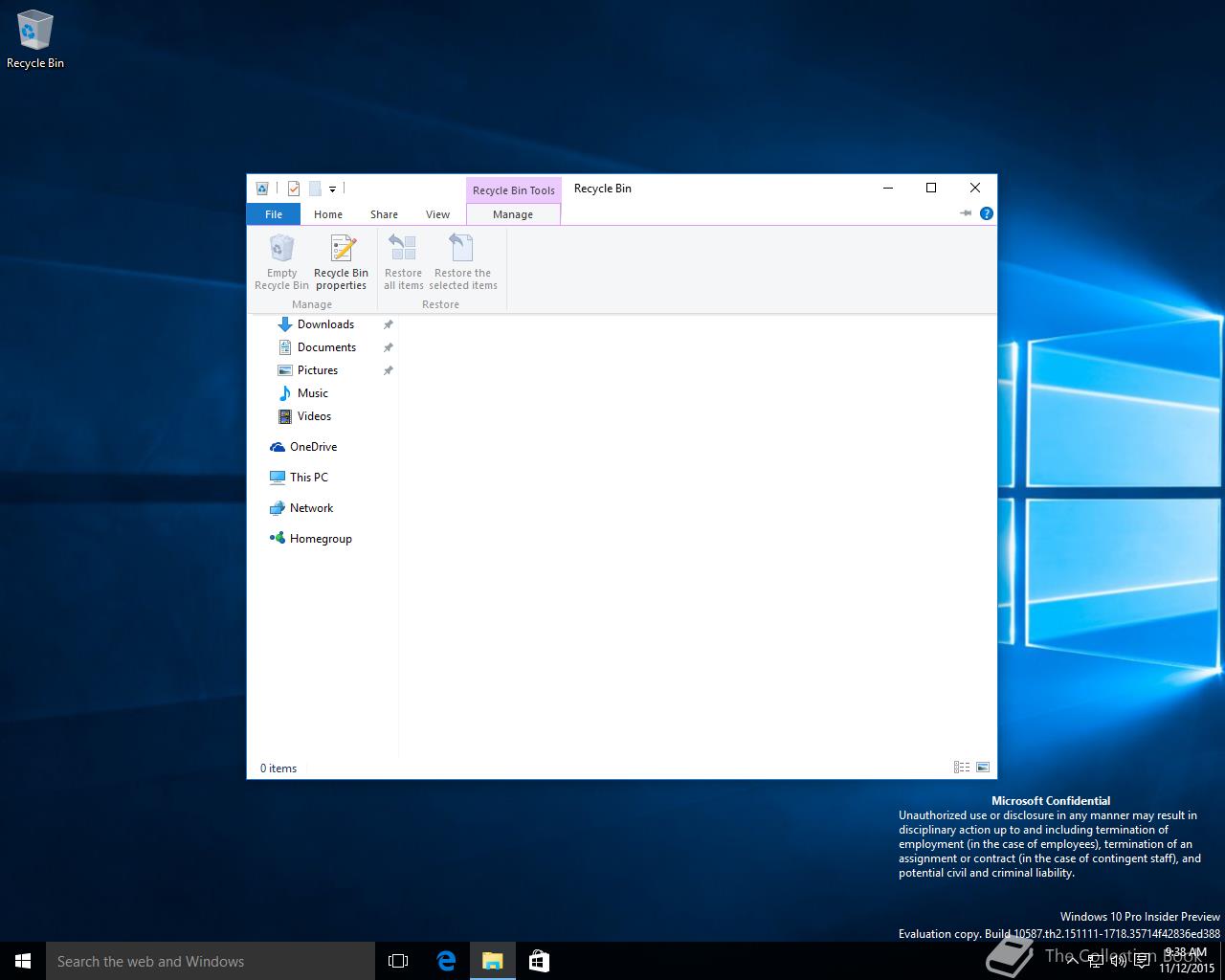Open Help via blue question mark
The width and height of the screenshot is (1225, 980).
pyautogui.click(x=986, y=213)
